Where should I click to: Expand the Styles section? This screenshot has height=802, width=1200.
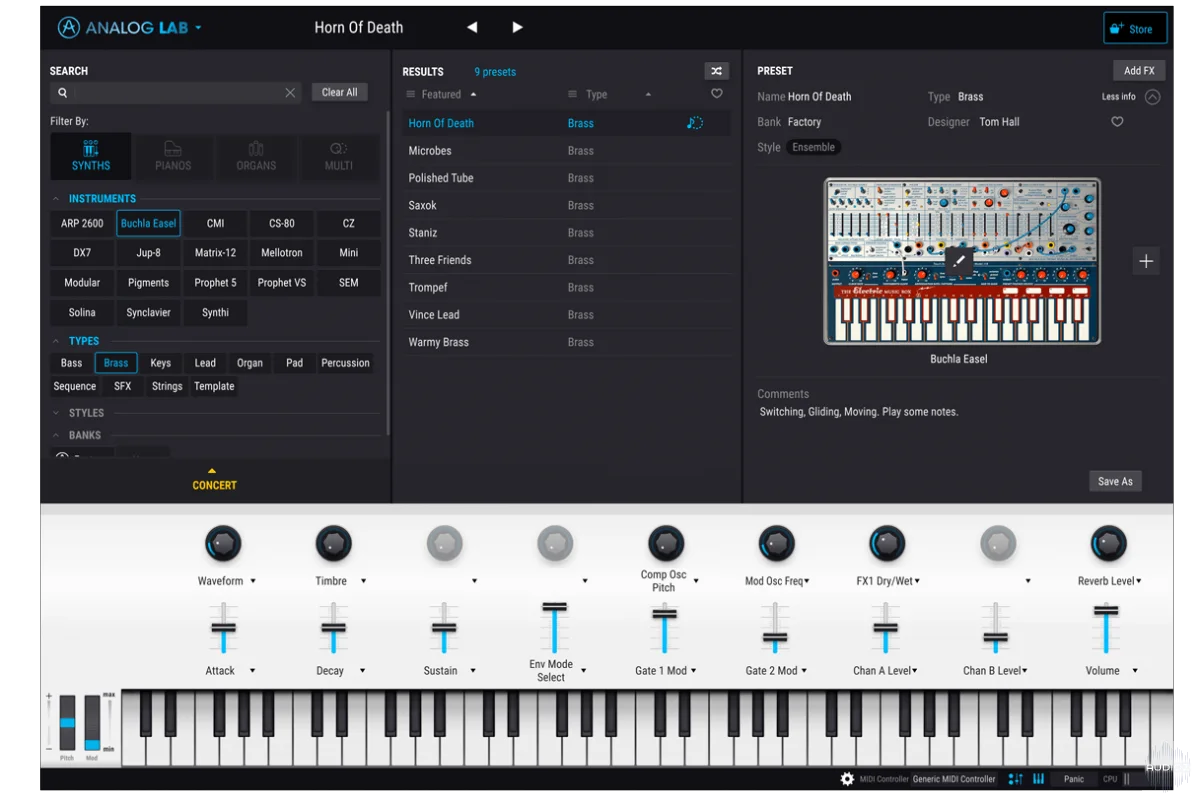(x=56, y=413)
